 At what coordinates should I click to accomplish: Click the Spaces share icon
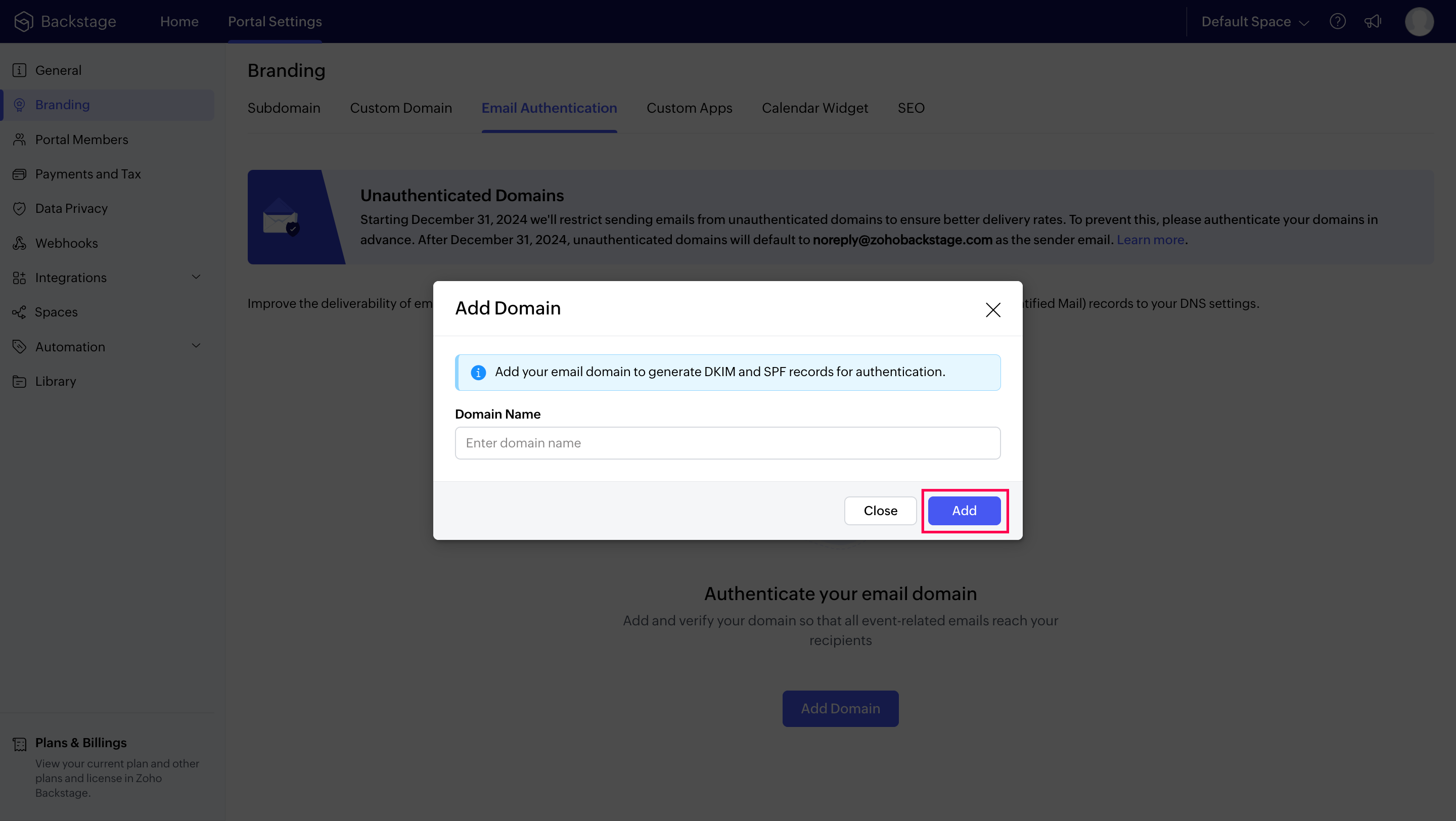19,312
